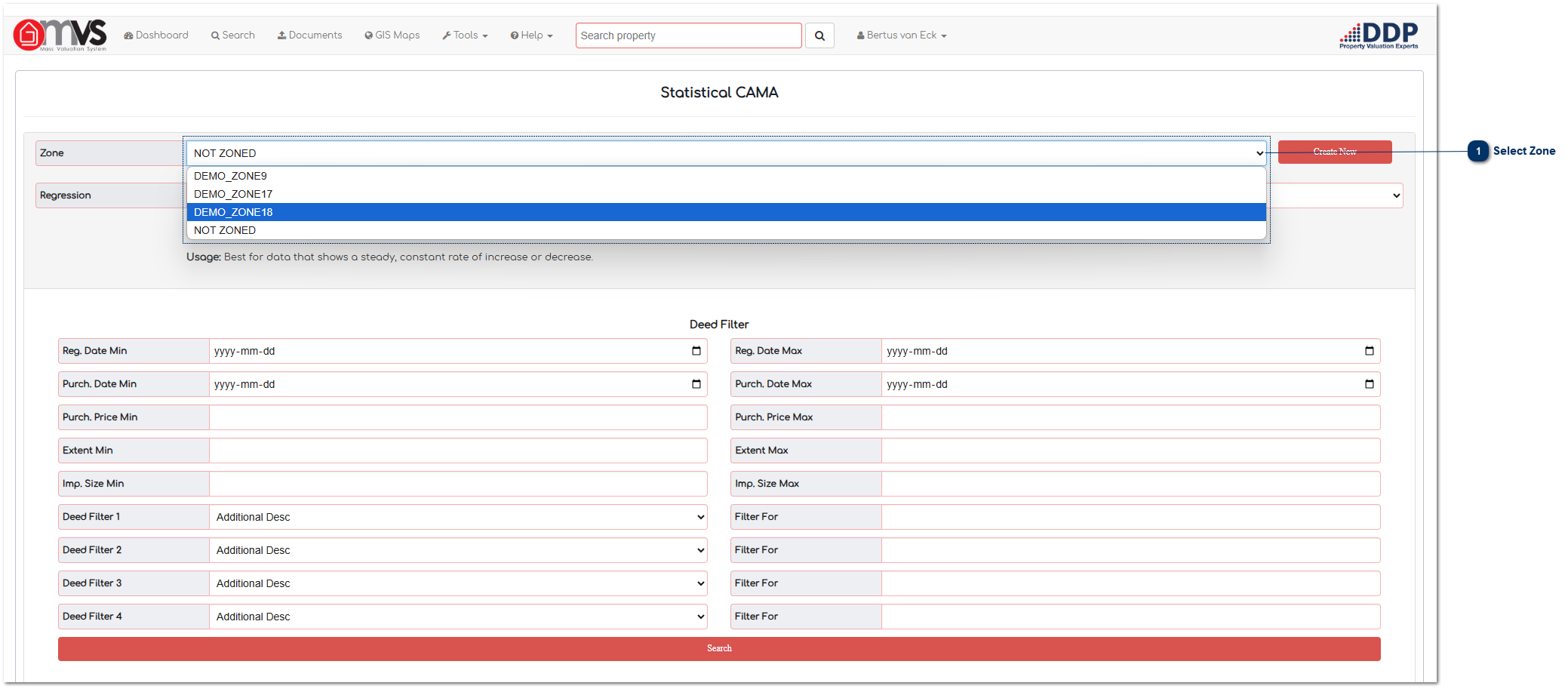1568x689 pixels.
Task: Click the Reg. Date Min date field
Action: pyautogui.click(x=458, y=351)
